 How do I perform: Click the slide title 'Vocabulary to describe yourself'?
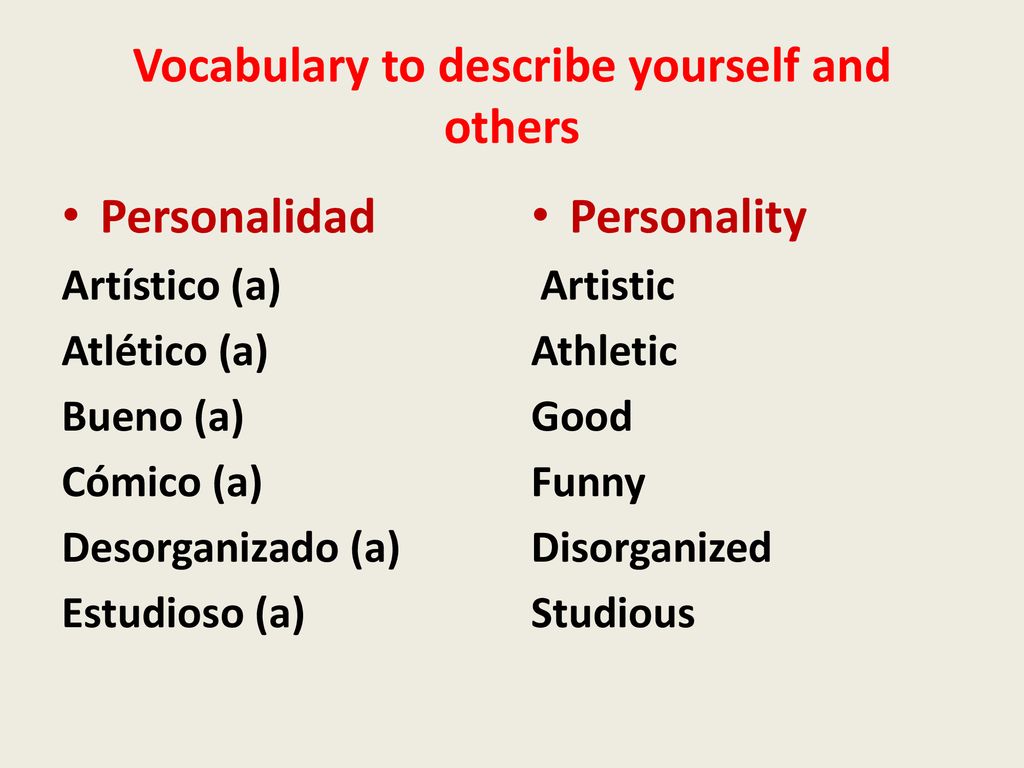point(466,67)
